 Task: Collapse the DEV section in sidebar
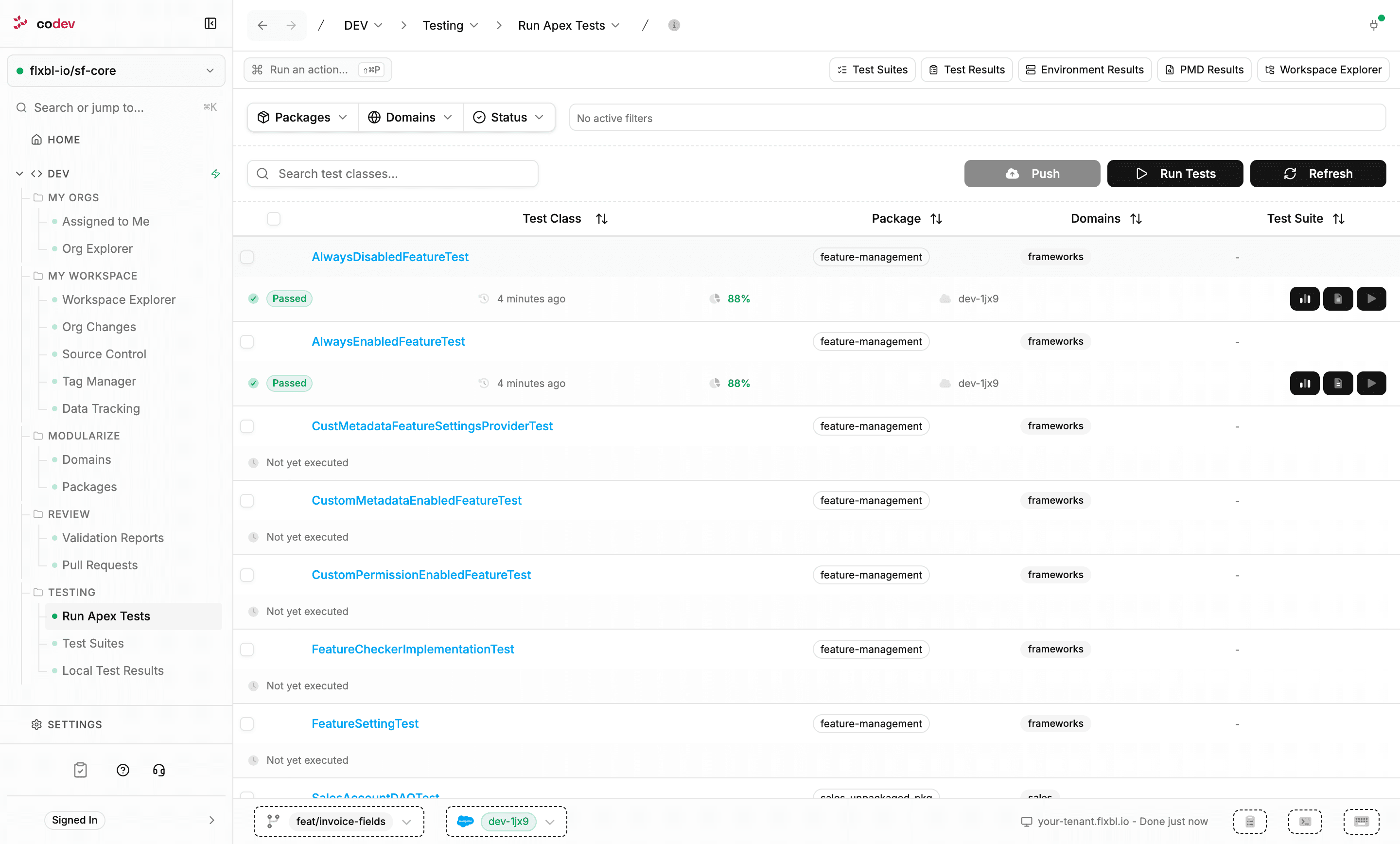click(x=19, y=174)
